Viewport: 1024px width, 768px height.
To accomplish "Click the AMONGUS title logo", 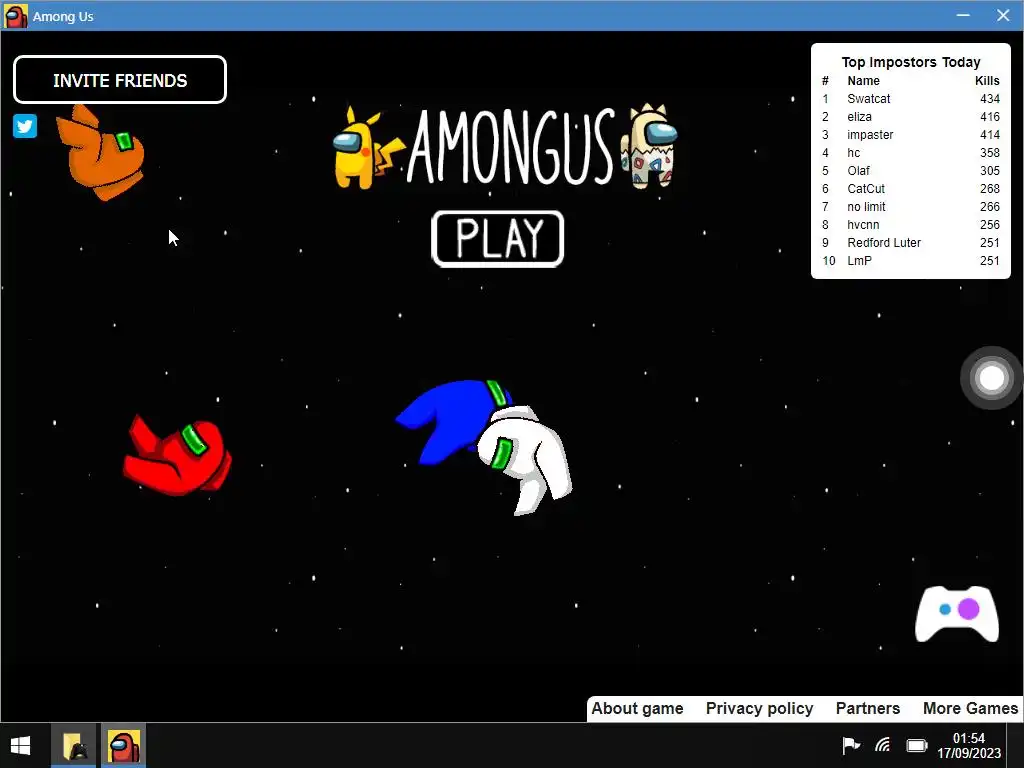I will click(x=511, y=146).
